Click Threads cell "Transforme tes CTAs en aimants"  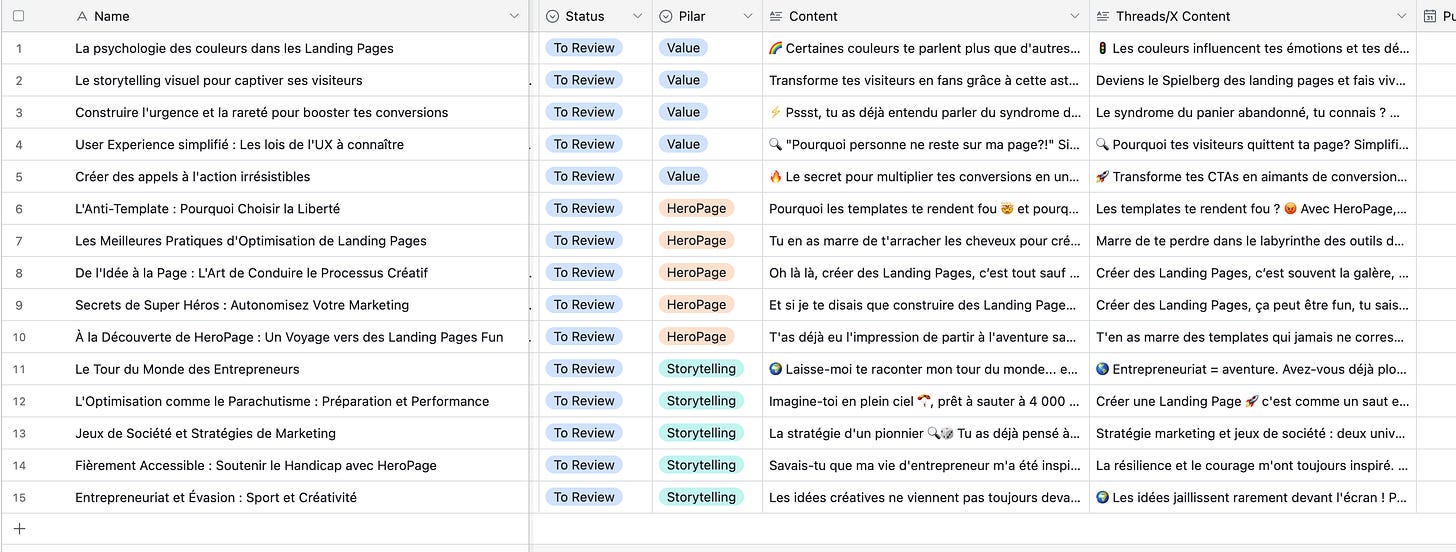coord(1253,176)
